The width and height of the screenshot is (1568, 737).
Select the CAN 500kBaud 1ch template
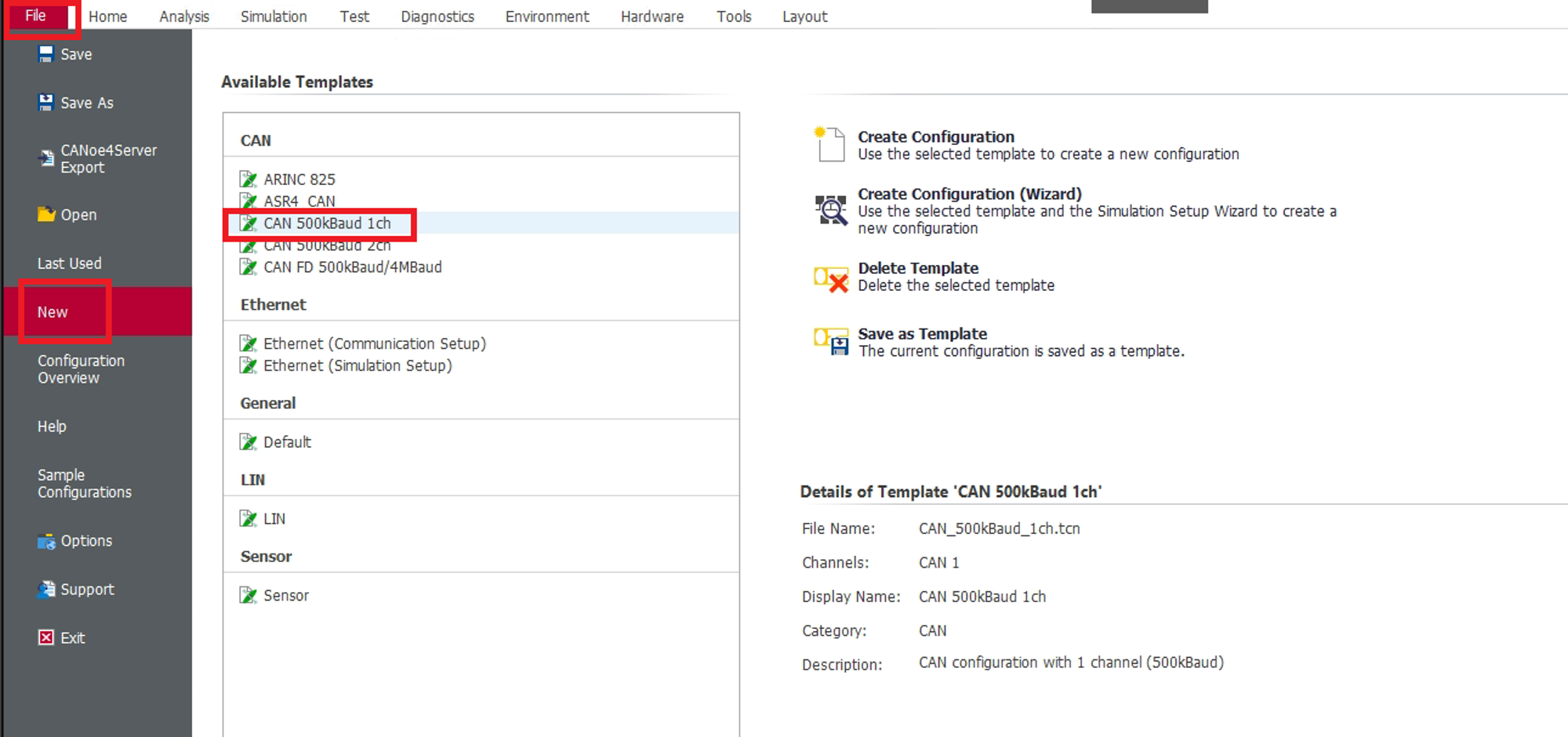pos(481,223)
